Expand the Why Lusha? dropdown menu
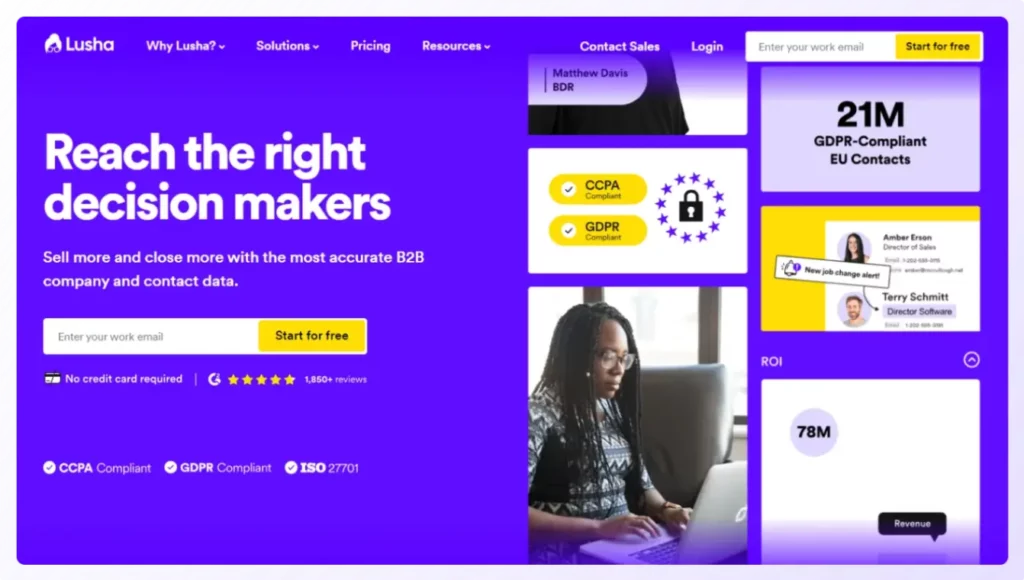 (x=185, y=46)
